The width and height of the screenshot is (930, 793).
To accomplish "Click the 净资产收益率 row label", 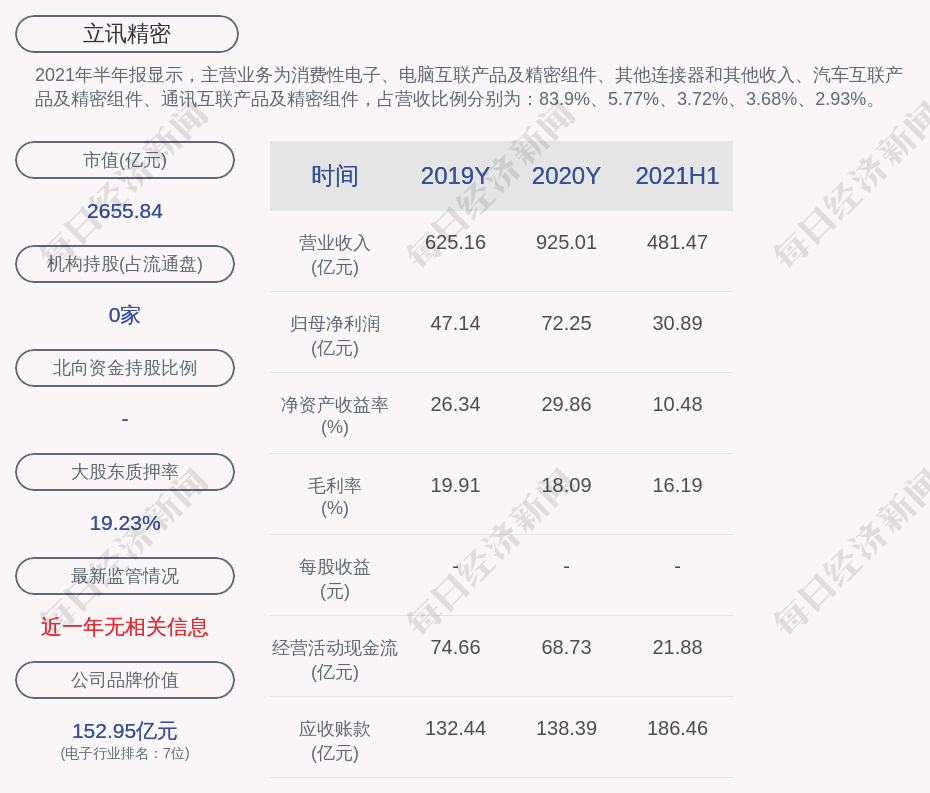I will click(335, 416).
